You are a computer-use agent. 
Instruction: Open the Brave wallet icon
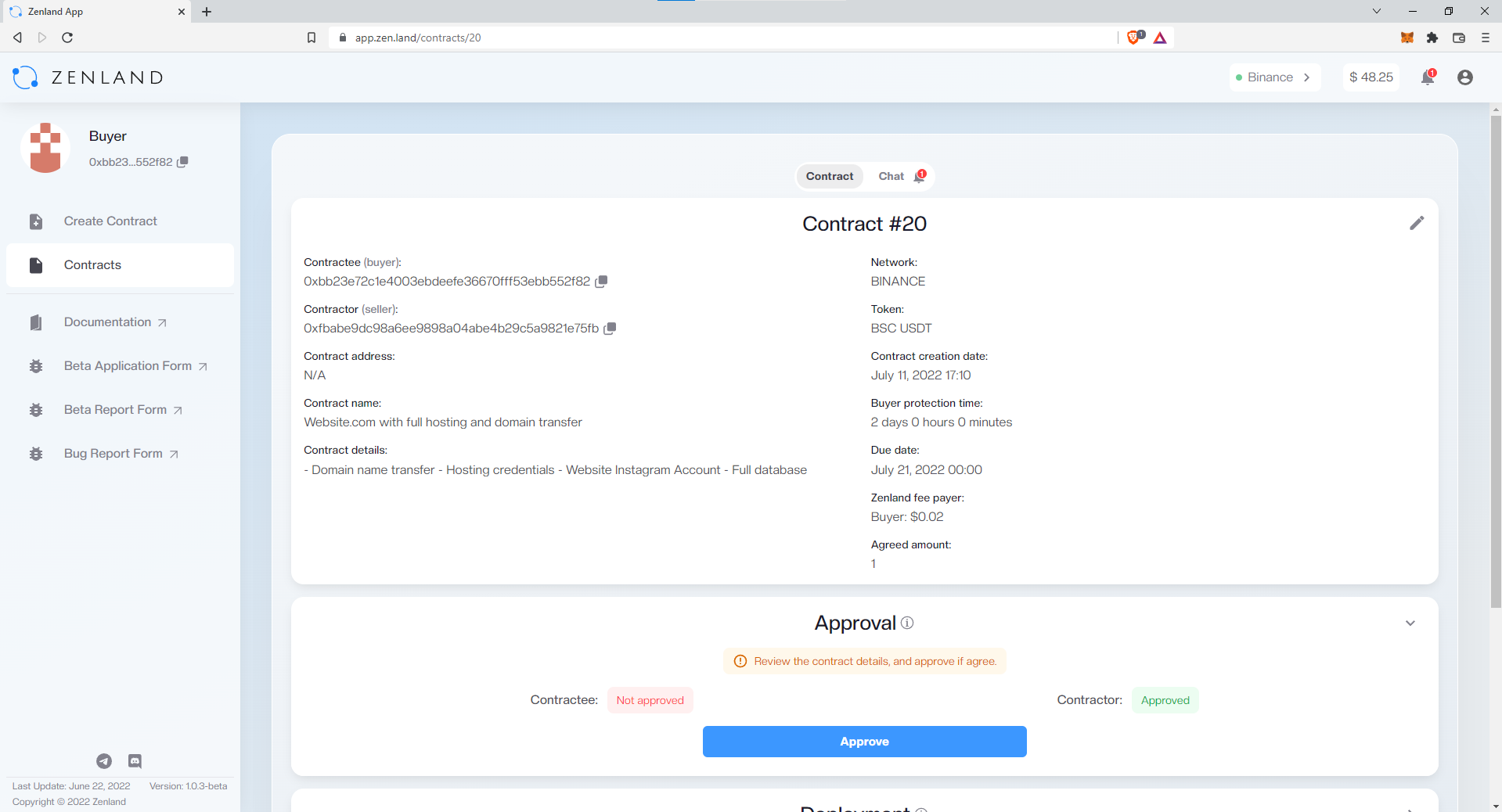(x=1459, y=38)
